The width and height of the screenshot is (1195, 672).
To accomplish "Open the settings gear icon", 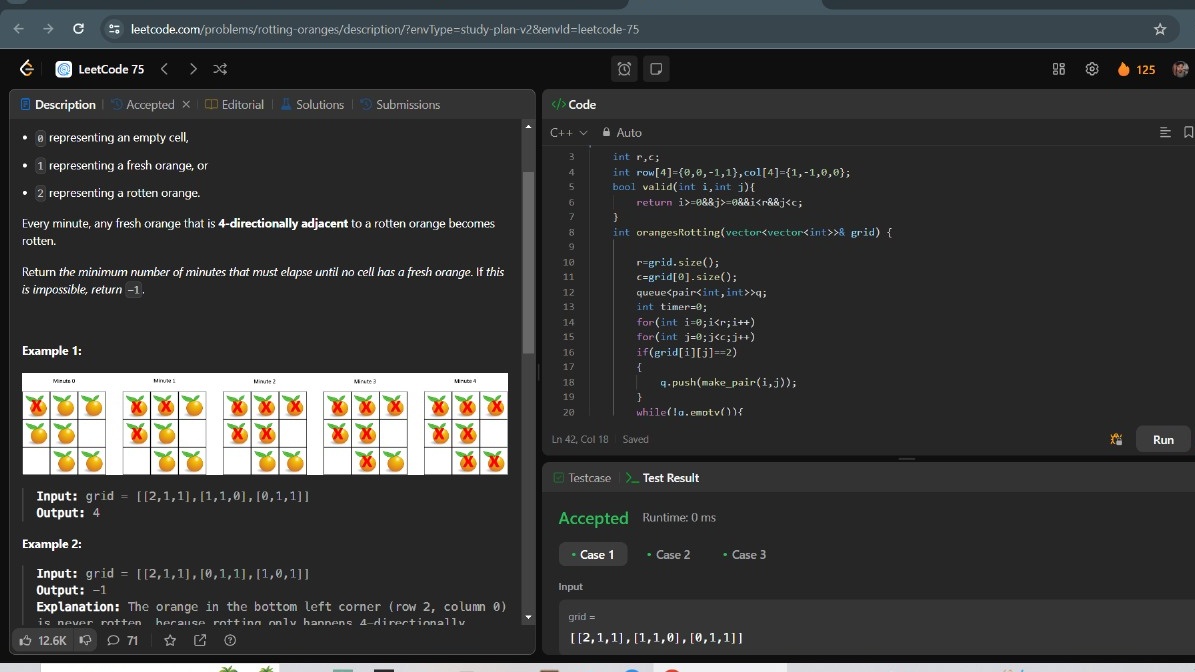I will click(x=1092, y=69).
